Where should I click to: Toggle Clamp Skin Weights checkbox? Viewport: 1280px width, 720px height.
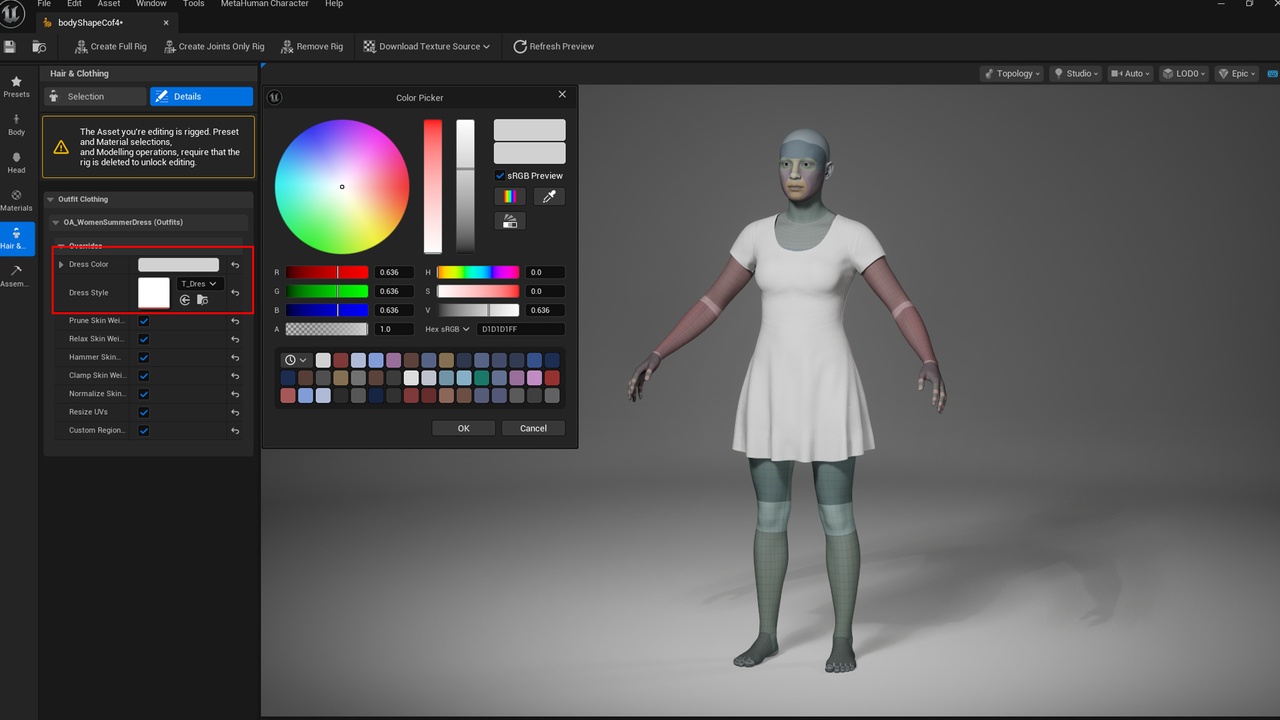(144, 376)
